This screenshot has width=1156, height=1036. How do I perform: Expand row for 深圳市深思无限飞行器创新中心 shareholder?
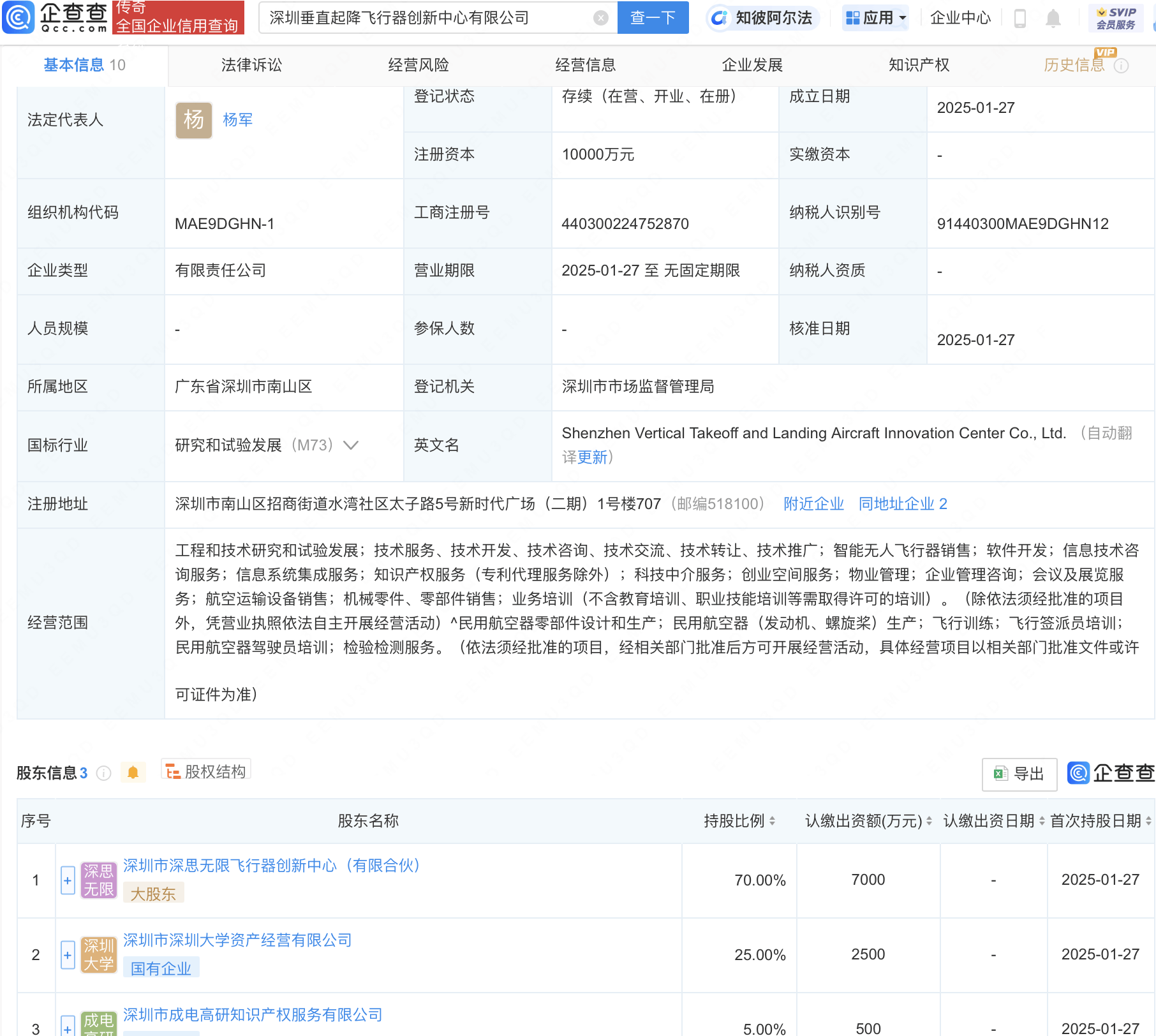(68, 880)
